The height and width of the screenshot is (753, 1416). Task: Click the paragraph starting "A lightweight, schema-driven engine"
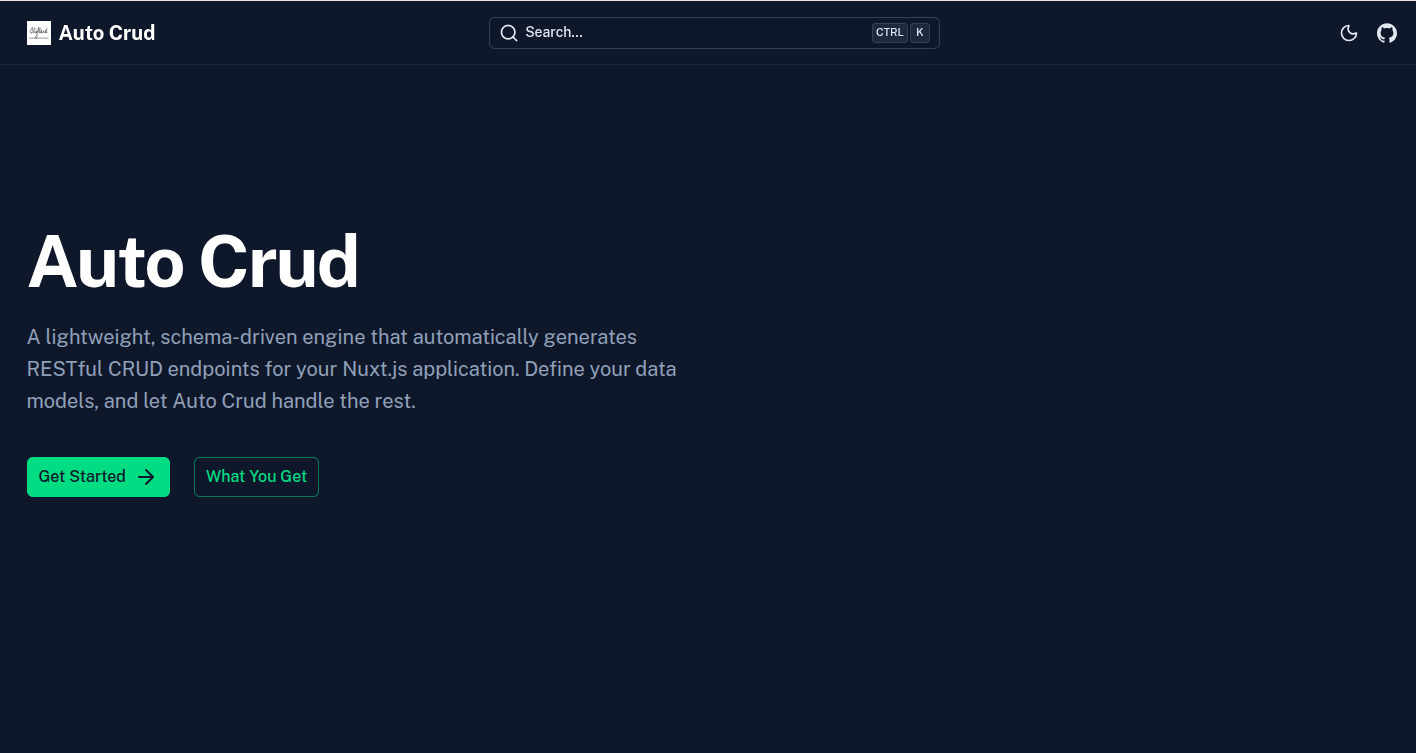pos(352,369)
